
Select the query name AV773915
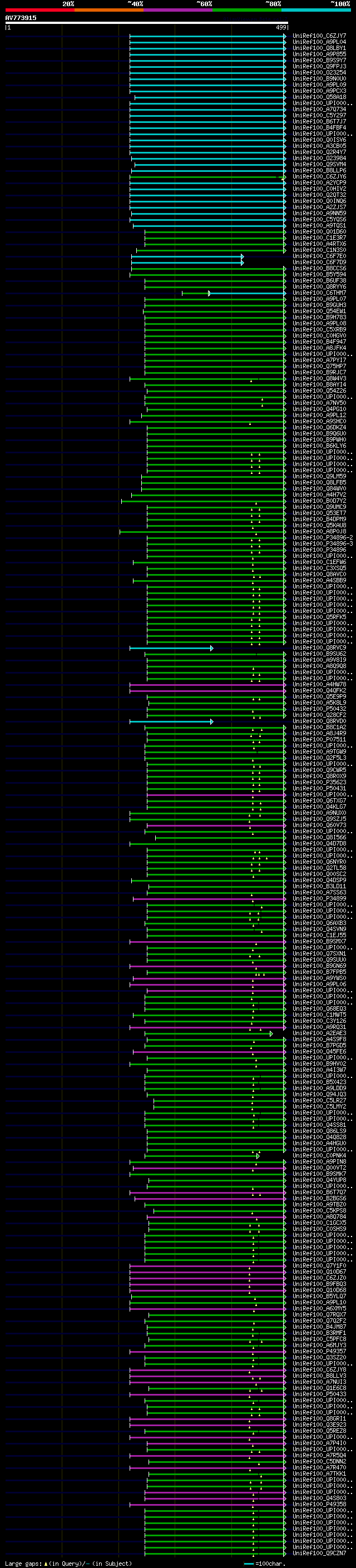pyautogui.click(x=21, y=18)
